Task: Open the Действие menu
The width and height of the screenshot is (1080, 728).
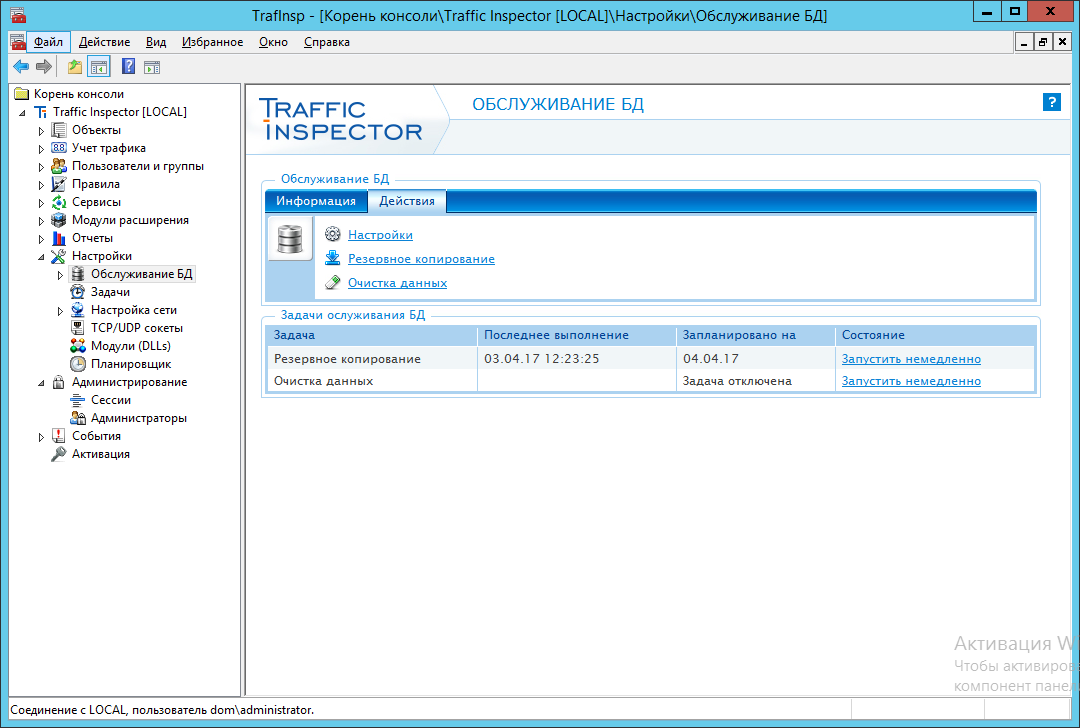Action: [x=105, y=42]
